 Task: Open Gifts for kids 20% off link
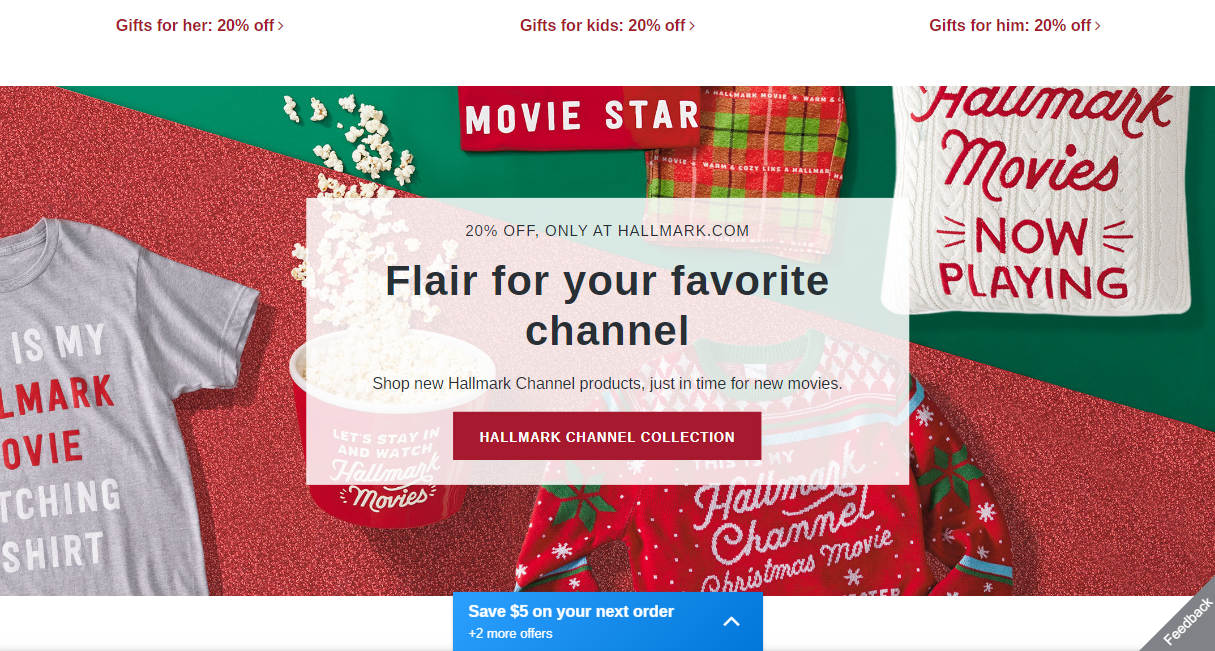[607, 26]
